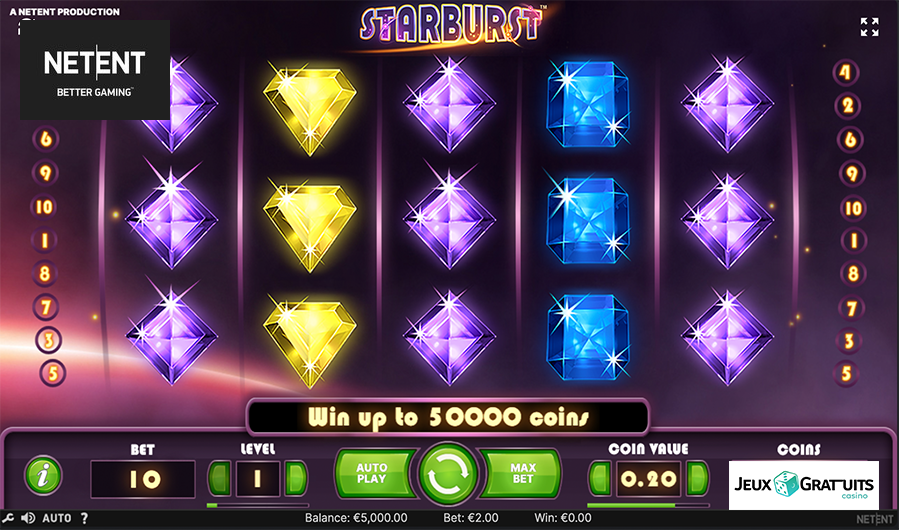Select payline 10 indicator on left

tap(44, 206)
